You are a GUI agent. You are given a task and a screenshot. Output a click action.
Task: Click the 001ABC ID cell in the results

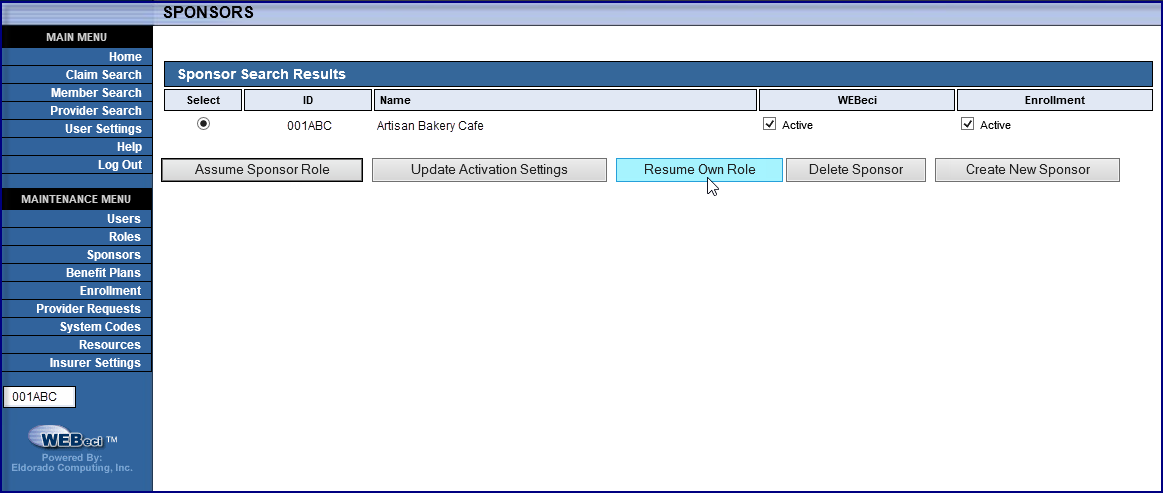coord(309,126)
